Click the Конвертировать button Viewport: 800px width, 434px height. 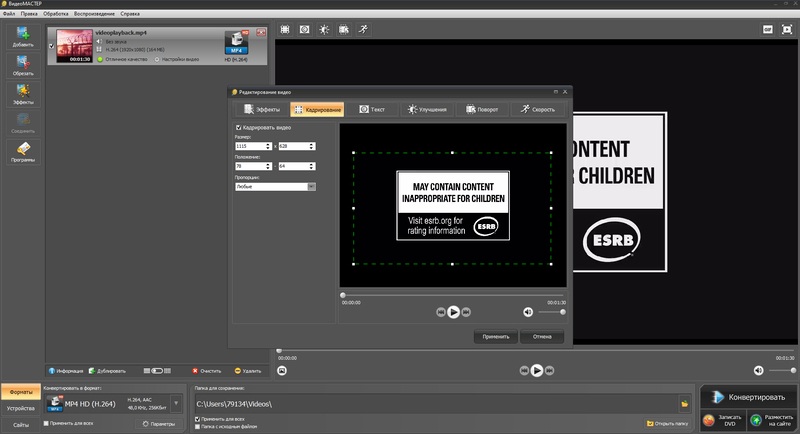748,397
